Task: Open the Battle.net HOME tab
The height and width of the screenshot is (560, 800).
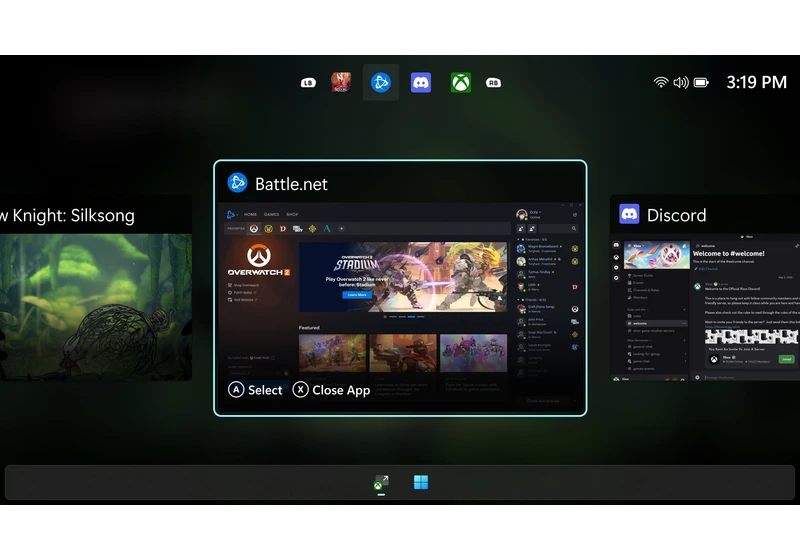Action: (251, 215)
